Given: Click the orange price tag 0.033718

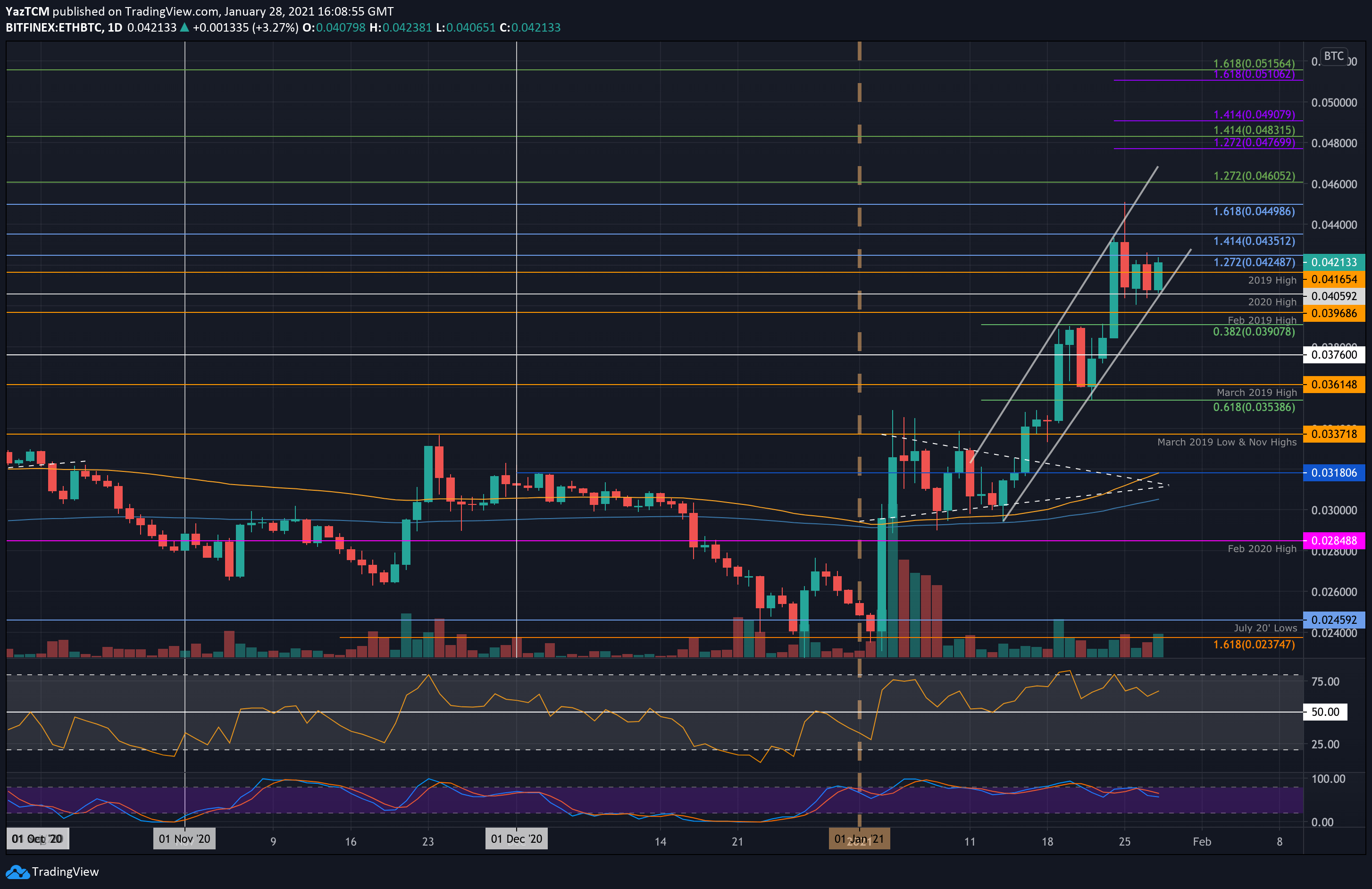Looking at the screenshot, I should click(x=1334, y=434).
